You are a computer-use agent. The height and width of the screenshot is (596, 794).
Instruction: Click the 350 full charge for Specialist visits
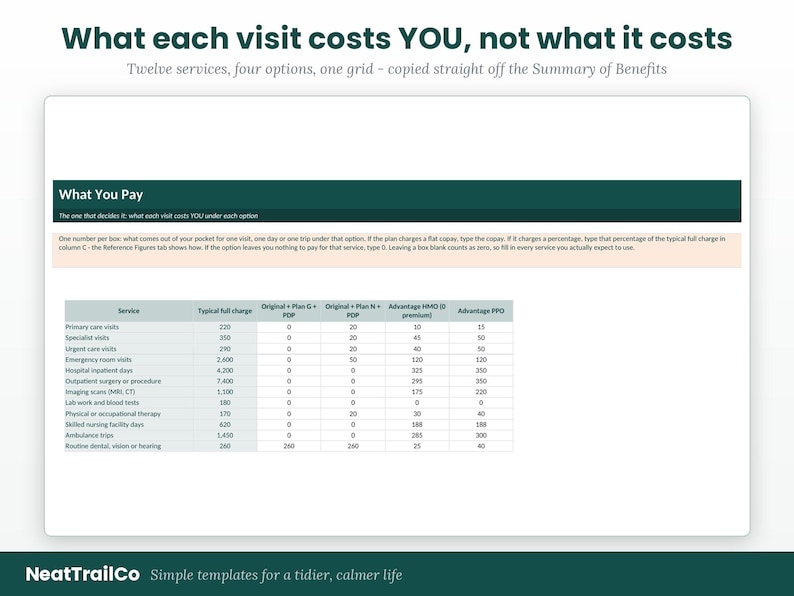point(225,338)
